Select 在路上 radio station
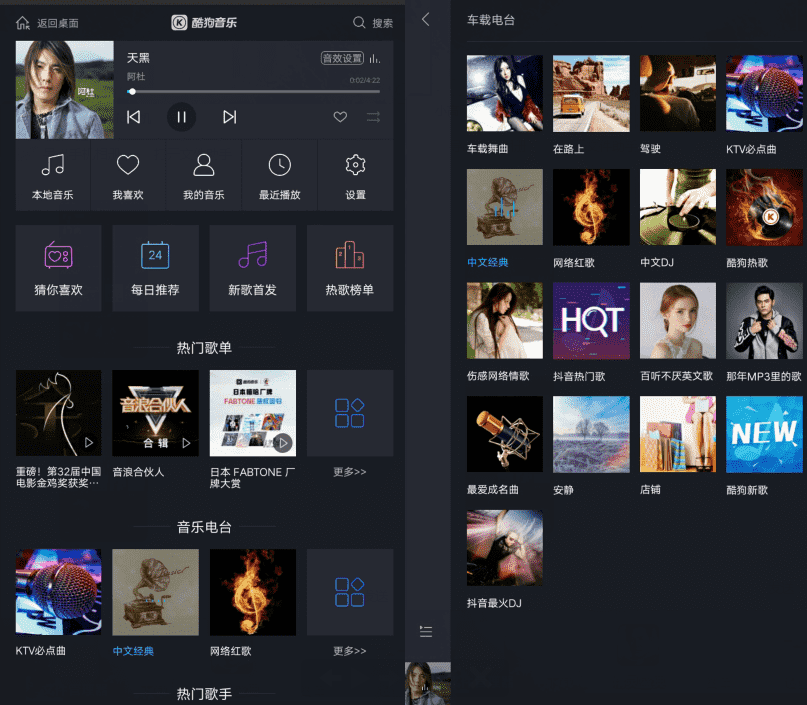Screen dimensions: 807x705 (591, 94)
